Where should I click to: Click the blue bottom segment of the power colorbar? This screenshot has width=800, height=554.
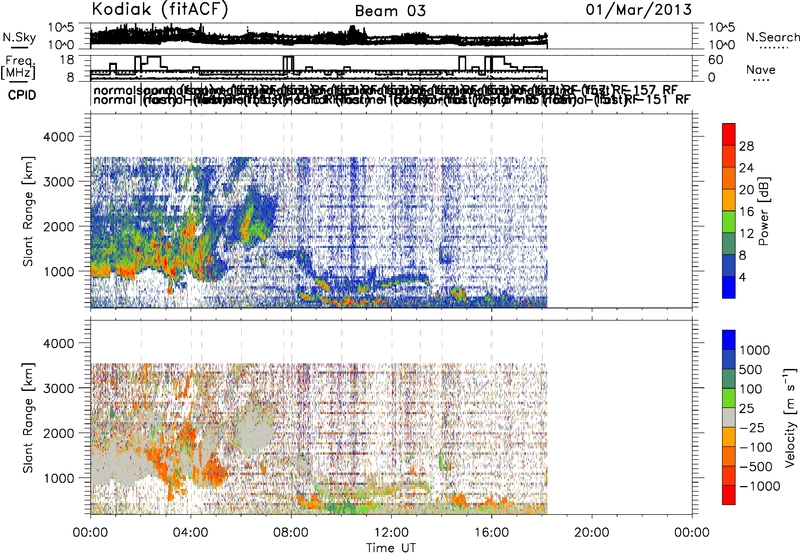(729, 287)
